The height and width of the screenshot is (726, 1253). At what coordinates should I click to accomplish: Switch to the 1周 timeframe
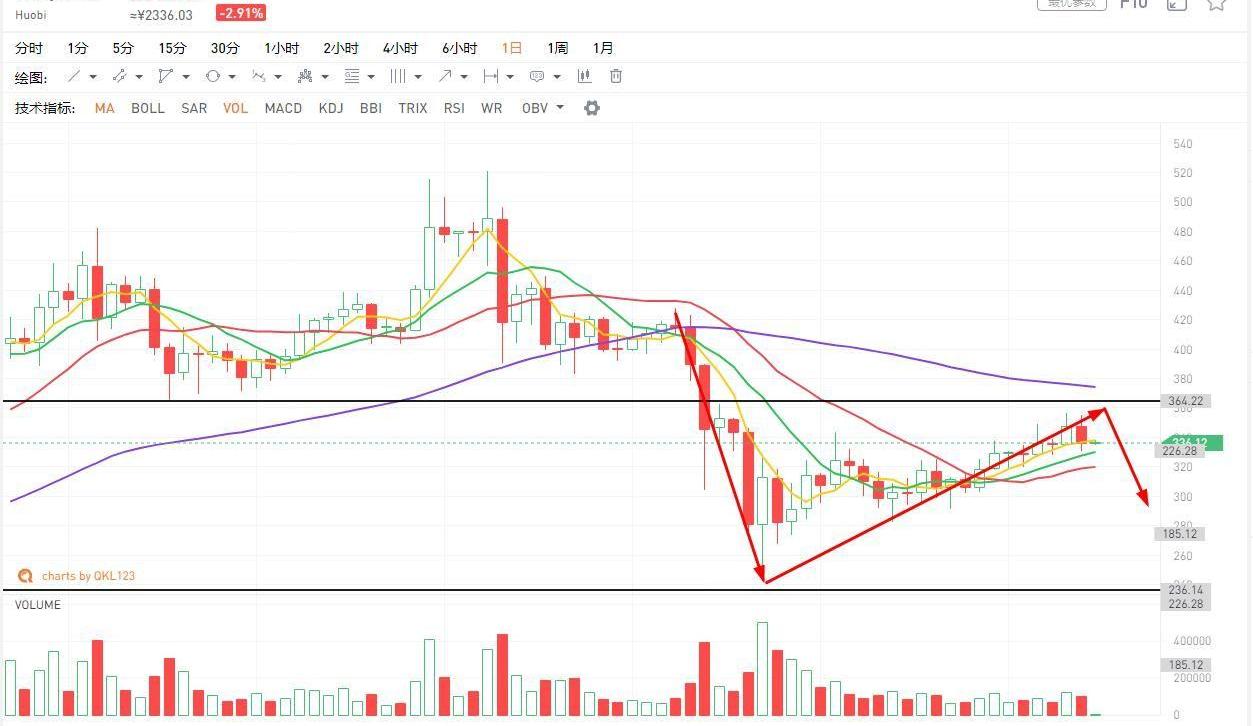[x=557, y=48]
